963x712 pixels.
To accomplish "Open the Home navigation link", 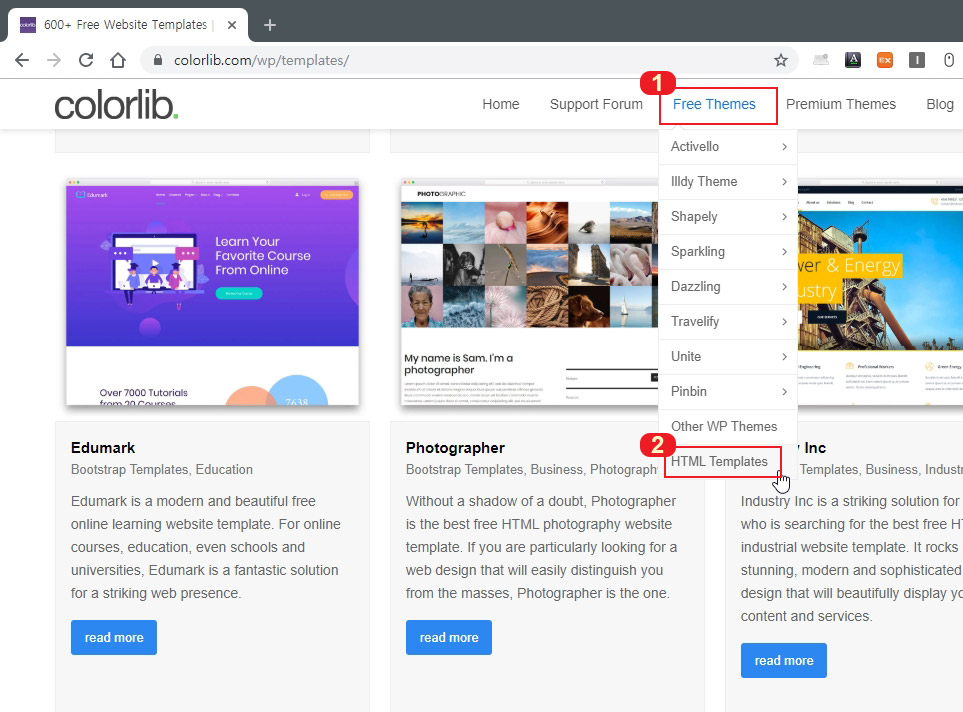I will [x=501, y=104].
